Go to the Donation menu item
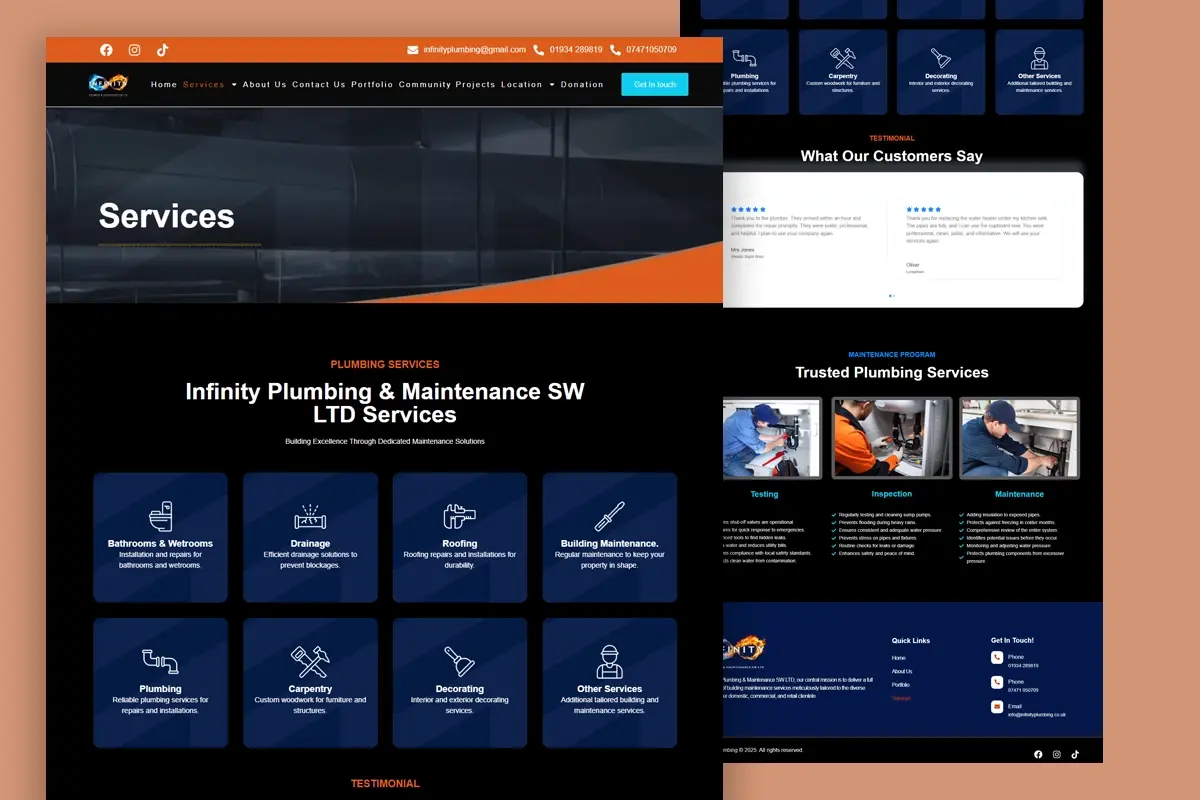Image resolution: width=1200 pixels, height=800 pixels. click(x=582, y=85)
